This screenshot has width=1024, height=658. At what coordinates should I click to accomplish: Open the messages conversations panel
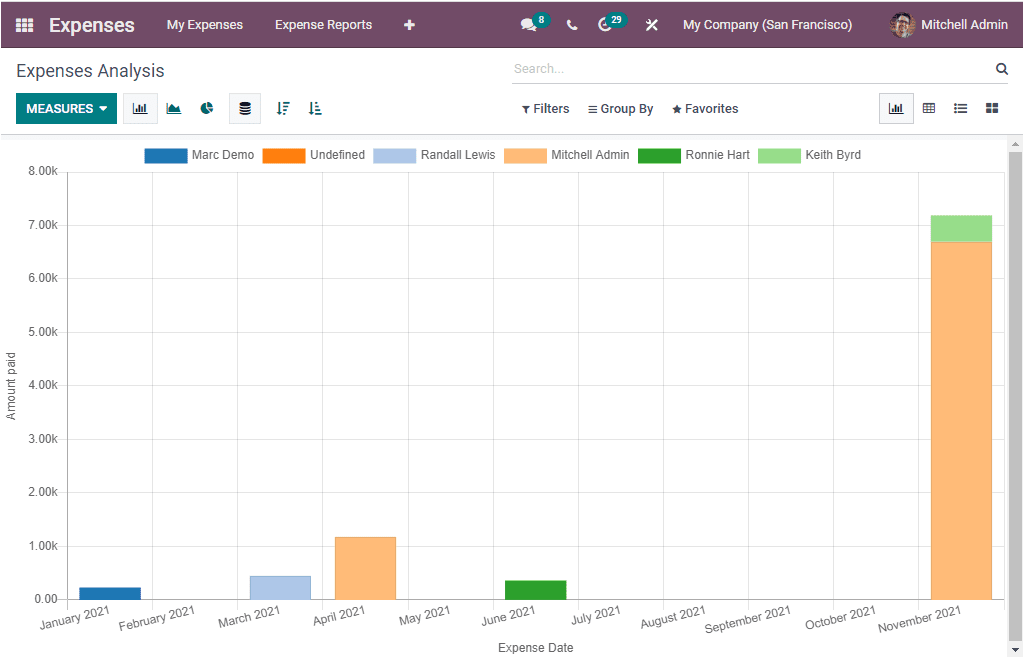coord(528,24)
